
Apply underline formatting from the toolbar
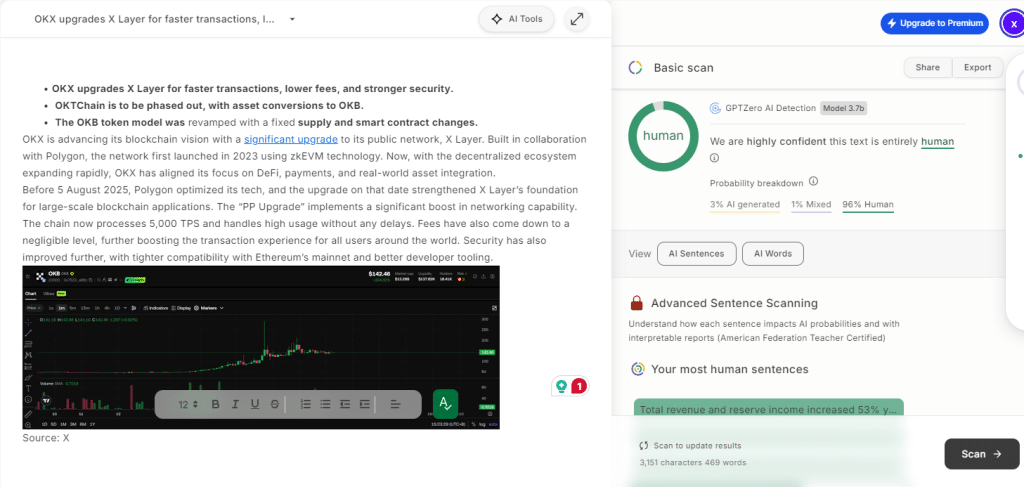(256, 404)
